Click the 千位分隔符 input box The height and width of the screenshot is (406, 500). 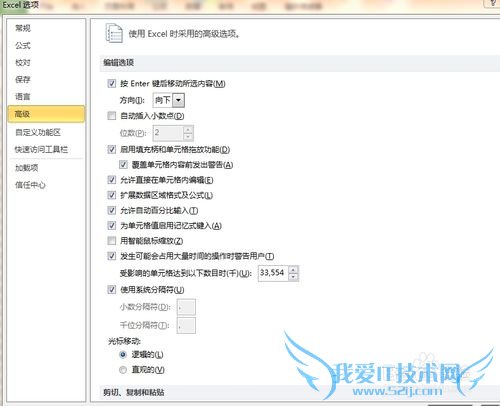(x=186, y=325)
